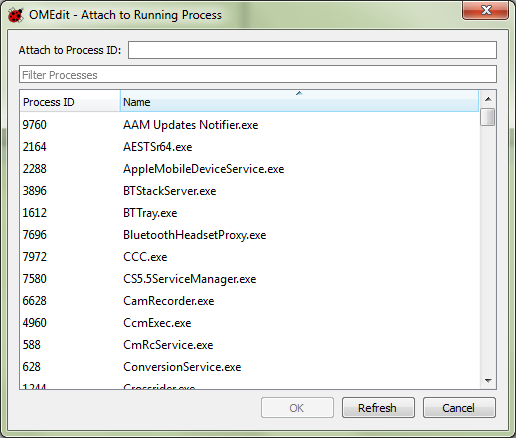This screenshot has height=438, width=516.
Task: Close the Attach to Running Process dialog
Action: (485, 10)
